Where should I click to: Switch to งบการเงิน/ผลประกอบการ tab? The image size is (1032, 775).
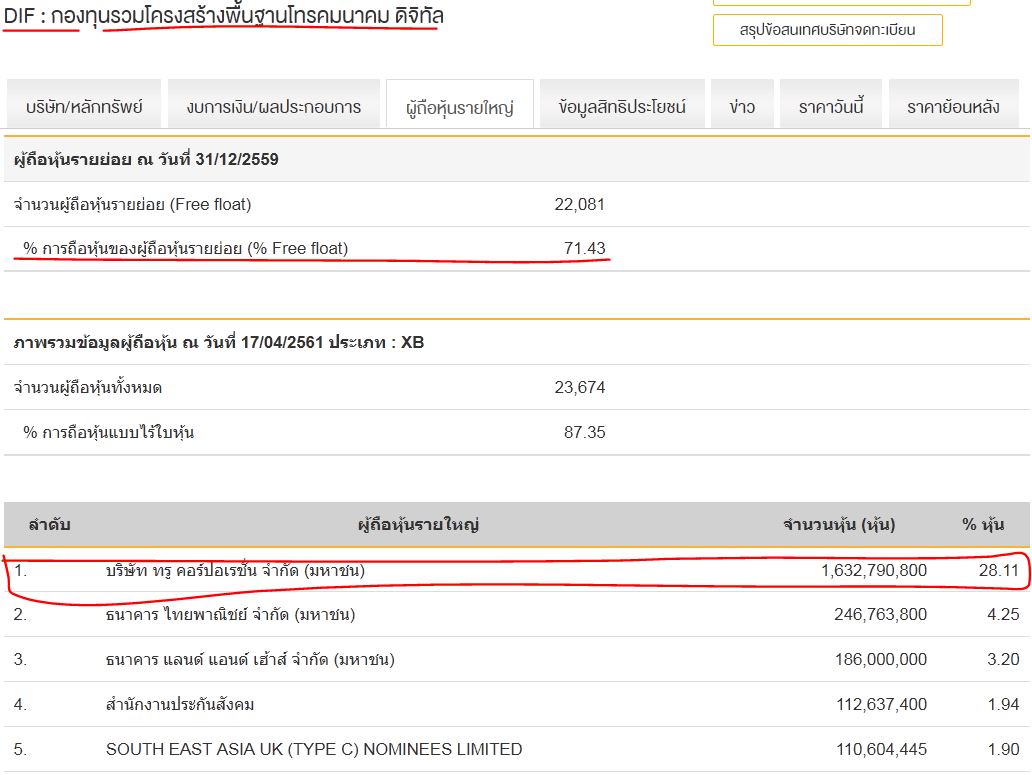click(274, 104)
